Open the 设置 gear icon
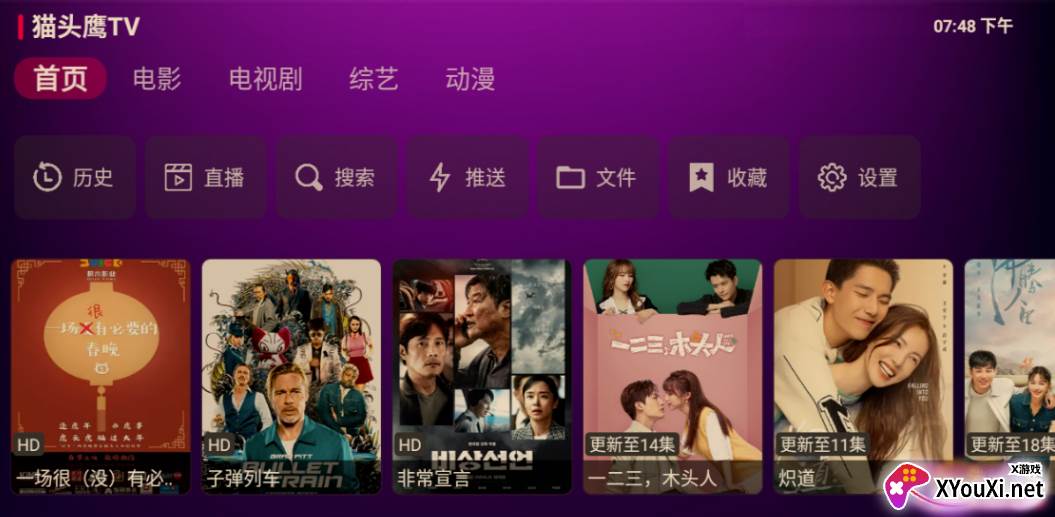Viewport: 1055px width, 517px height. click(x=832, y=178)
